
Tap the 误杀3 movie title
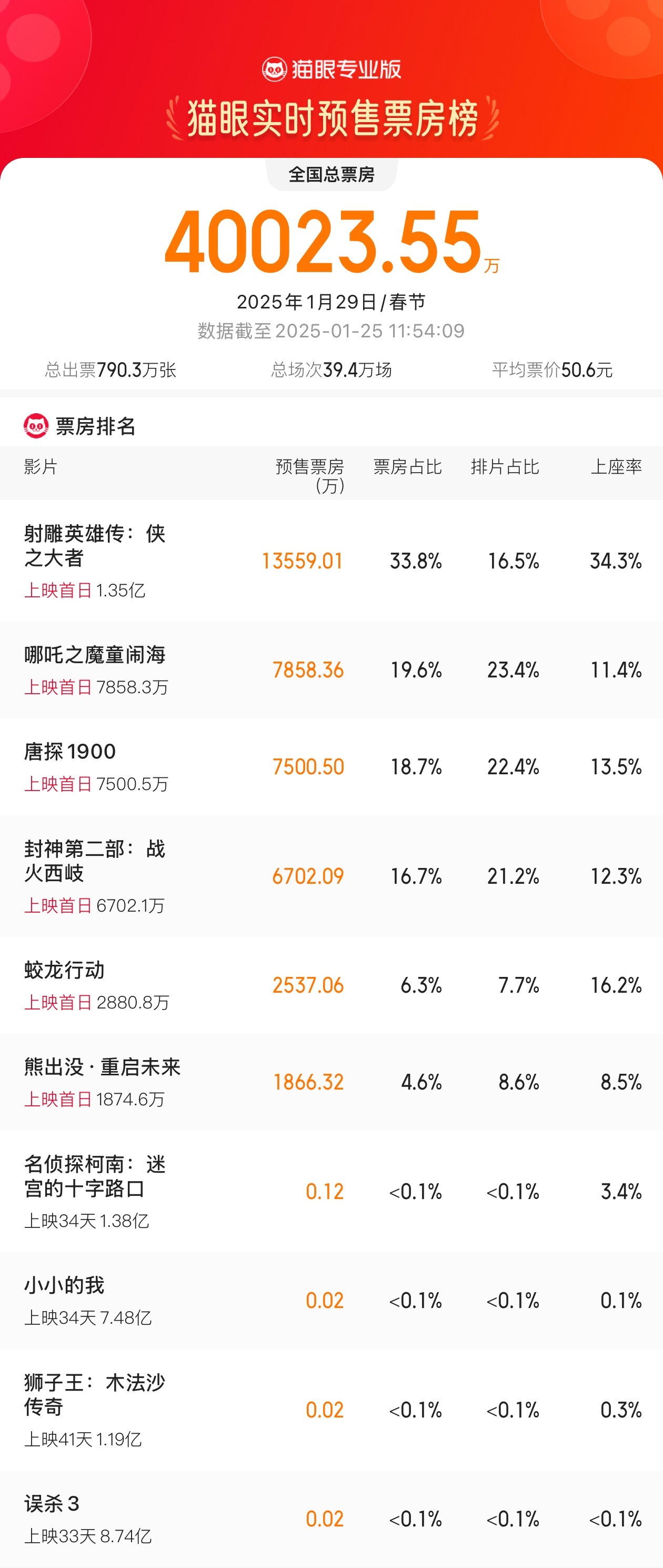click(x=52, y=1504)
